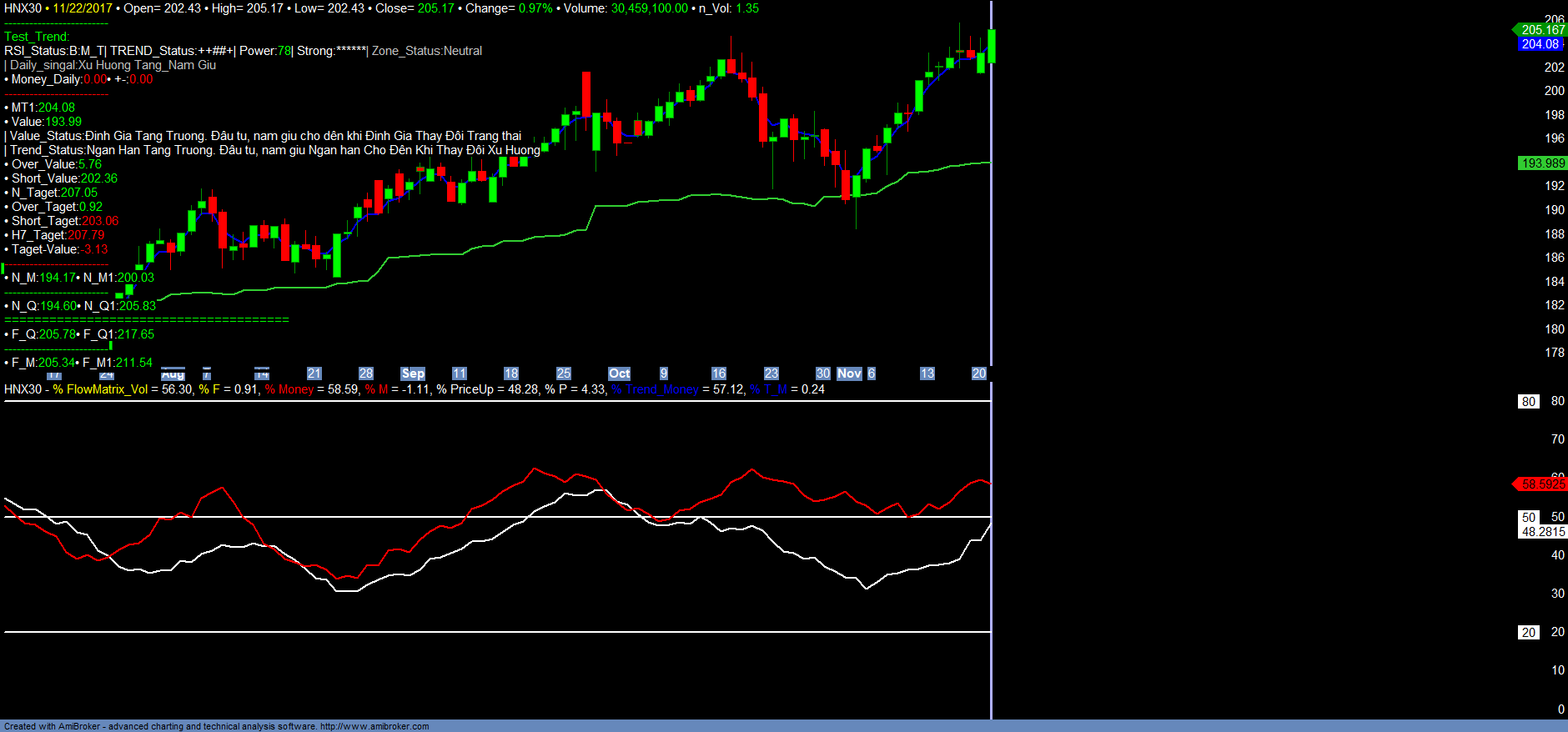Click the HNX30 symbol in chart header
This screenshot has width=1568, height=732.
click(x=23, y=8)
